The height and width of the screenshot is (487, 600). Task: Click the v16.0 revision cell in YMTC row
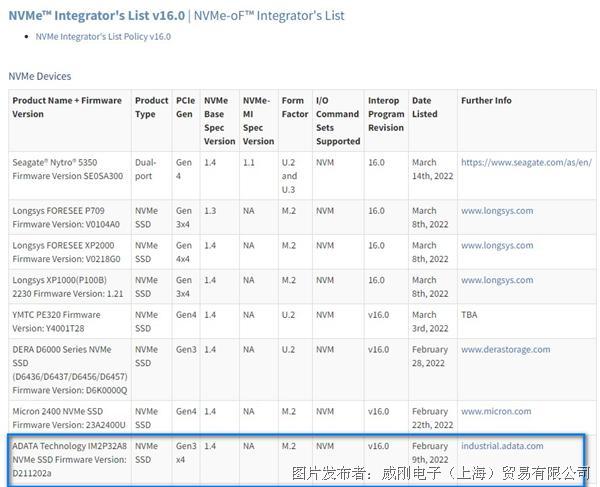coord(386,321)
